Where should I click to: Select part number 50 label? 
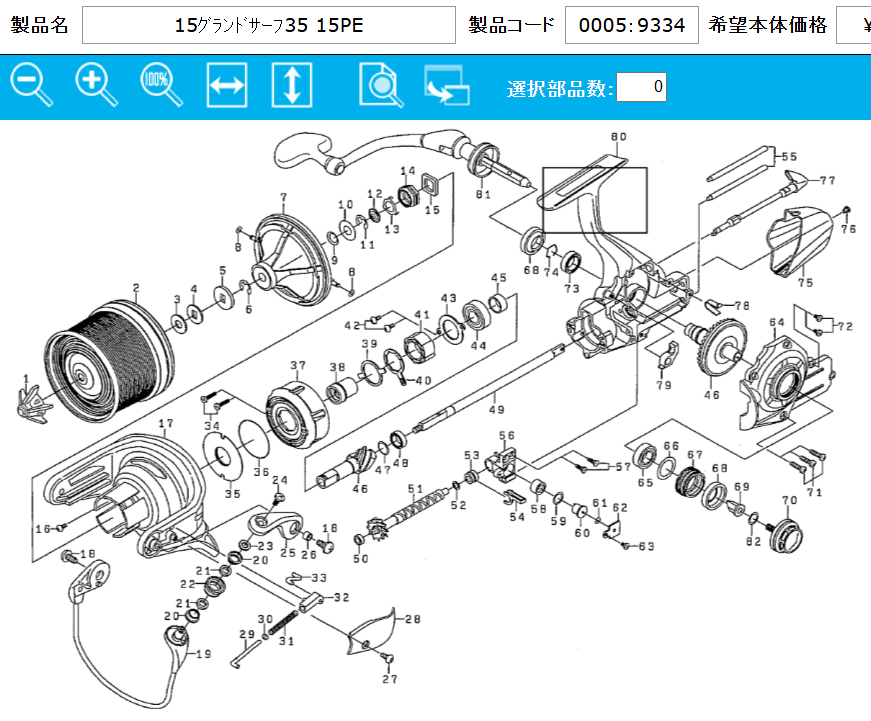tap(361, 558)
